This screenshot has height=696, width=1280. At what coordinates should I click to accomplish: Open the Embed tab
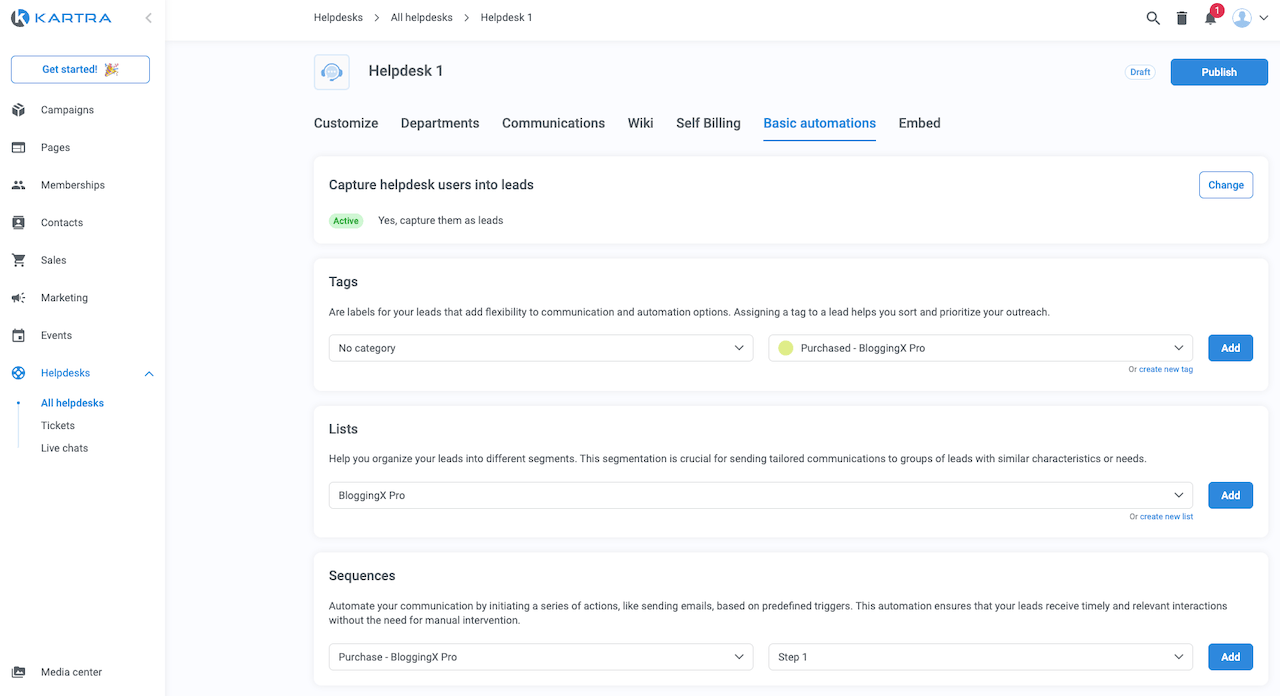click(920, 123)
